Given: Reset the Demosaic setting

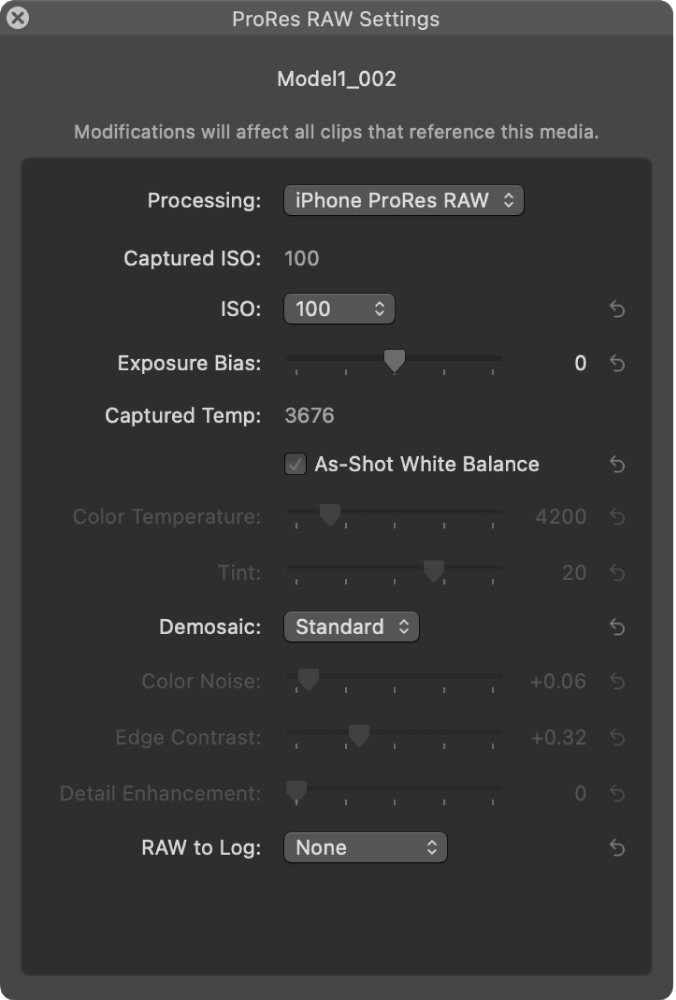Looking at the screenshot, I should 616,627.
